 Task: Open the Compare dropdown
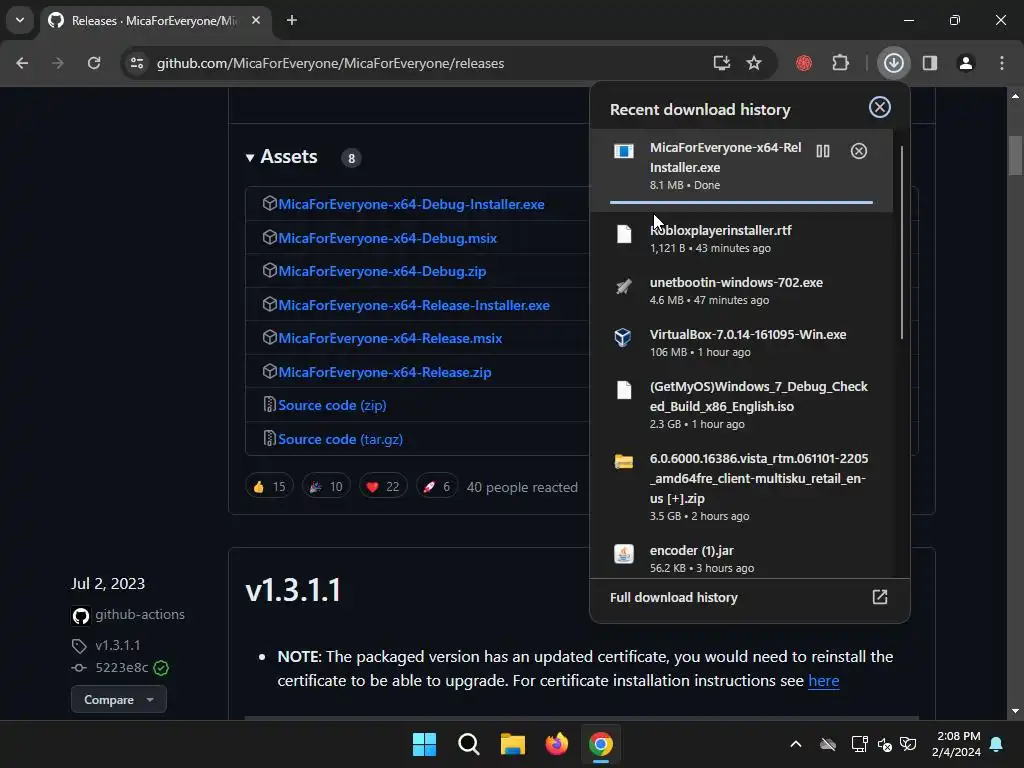pyautogui.click(x=118, y=699)
